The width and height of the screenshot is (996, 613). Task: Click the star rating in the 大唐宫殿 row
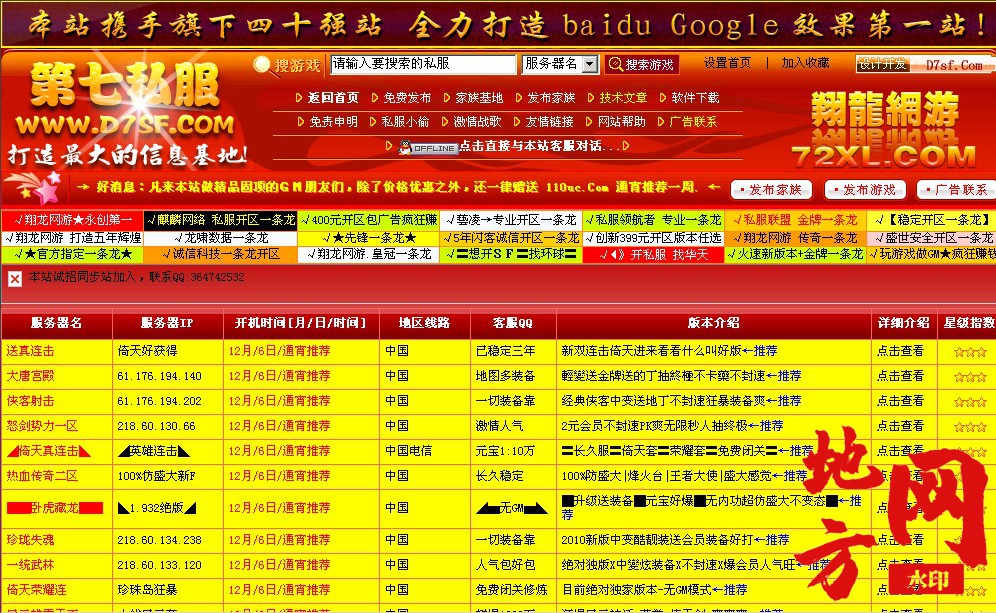pyautogui.click(x=970, y=377)
